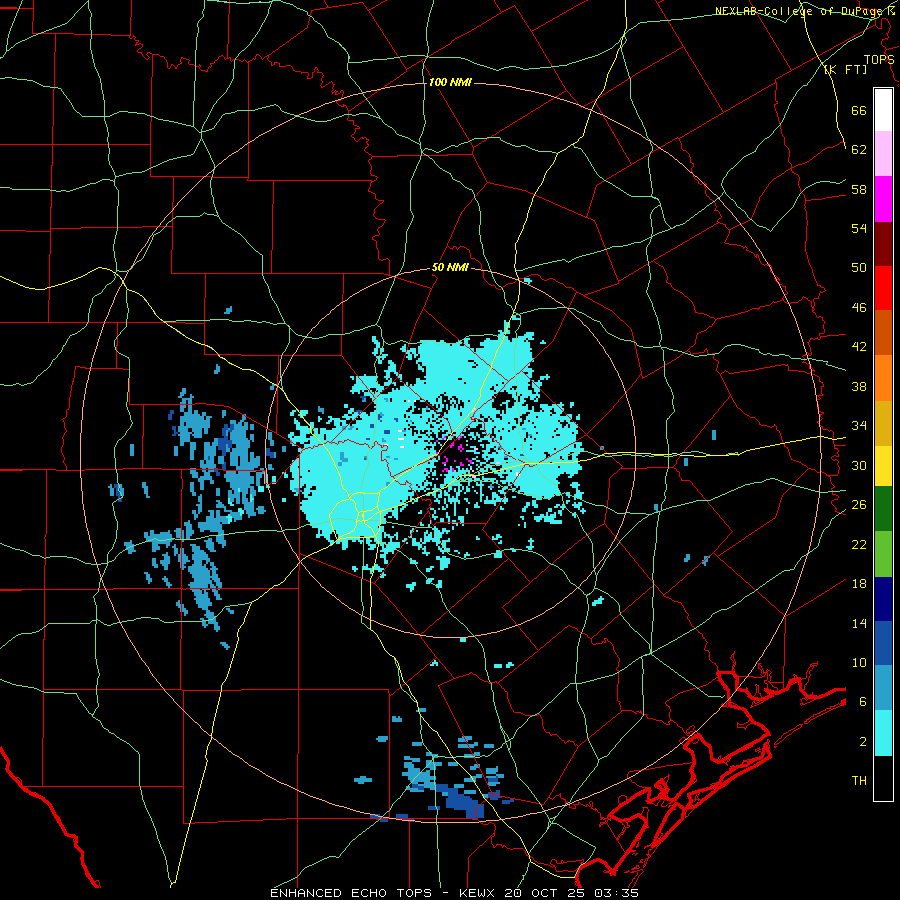Screen dimensions: 900x900
Task: Click the medium blue 10-14 kft legend swatch
Action: (x=883, y=643)
